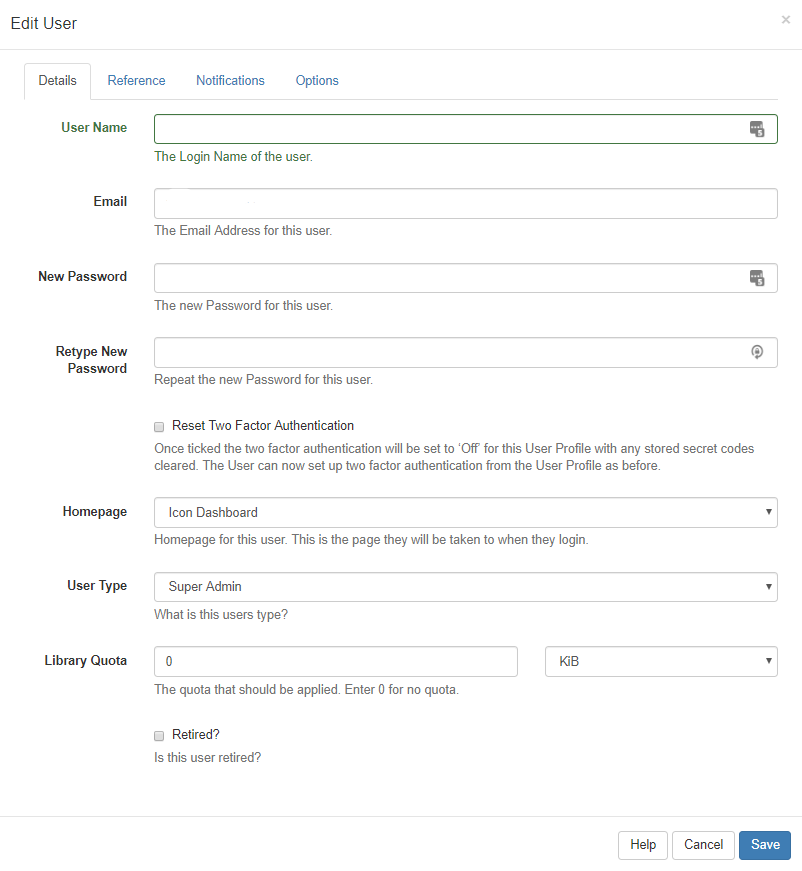Image resolution: width=802 pixels, height=871 pixels.
Task: Open the Library Quota unit dropdown showing KiB
Action: [661, 661]
